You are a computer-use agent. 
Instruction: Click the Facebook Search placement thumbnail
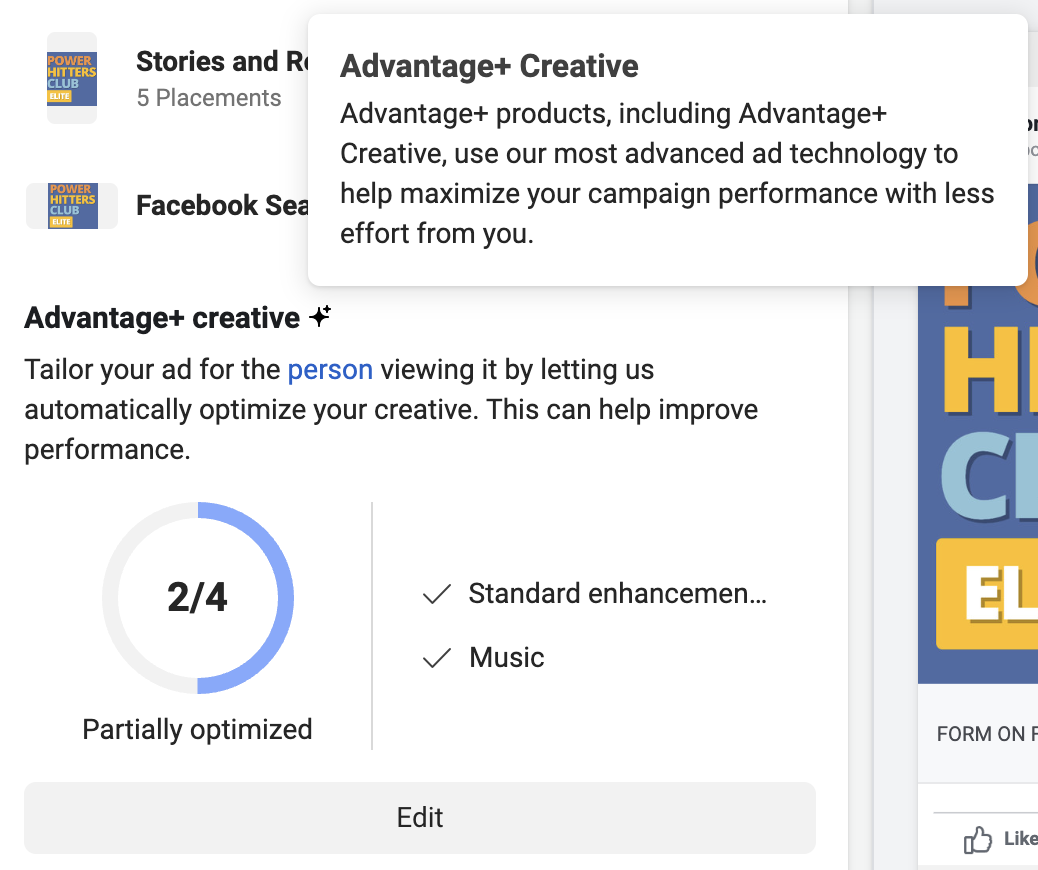pyautogui.click(x=72, y=206)
